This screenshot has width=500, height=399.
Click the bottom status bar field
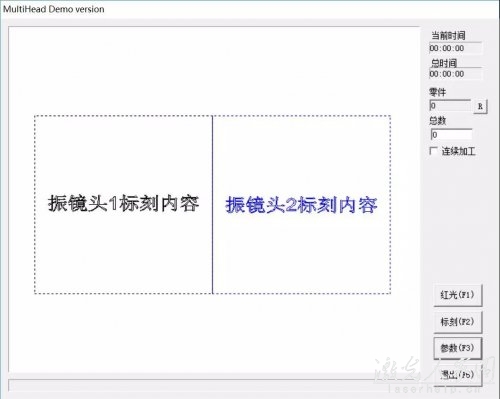213,385
